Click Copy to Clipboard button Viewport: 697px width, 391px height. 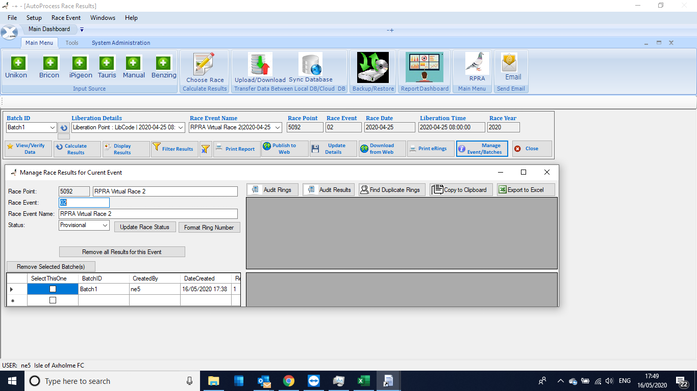[x=461, y=190]
